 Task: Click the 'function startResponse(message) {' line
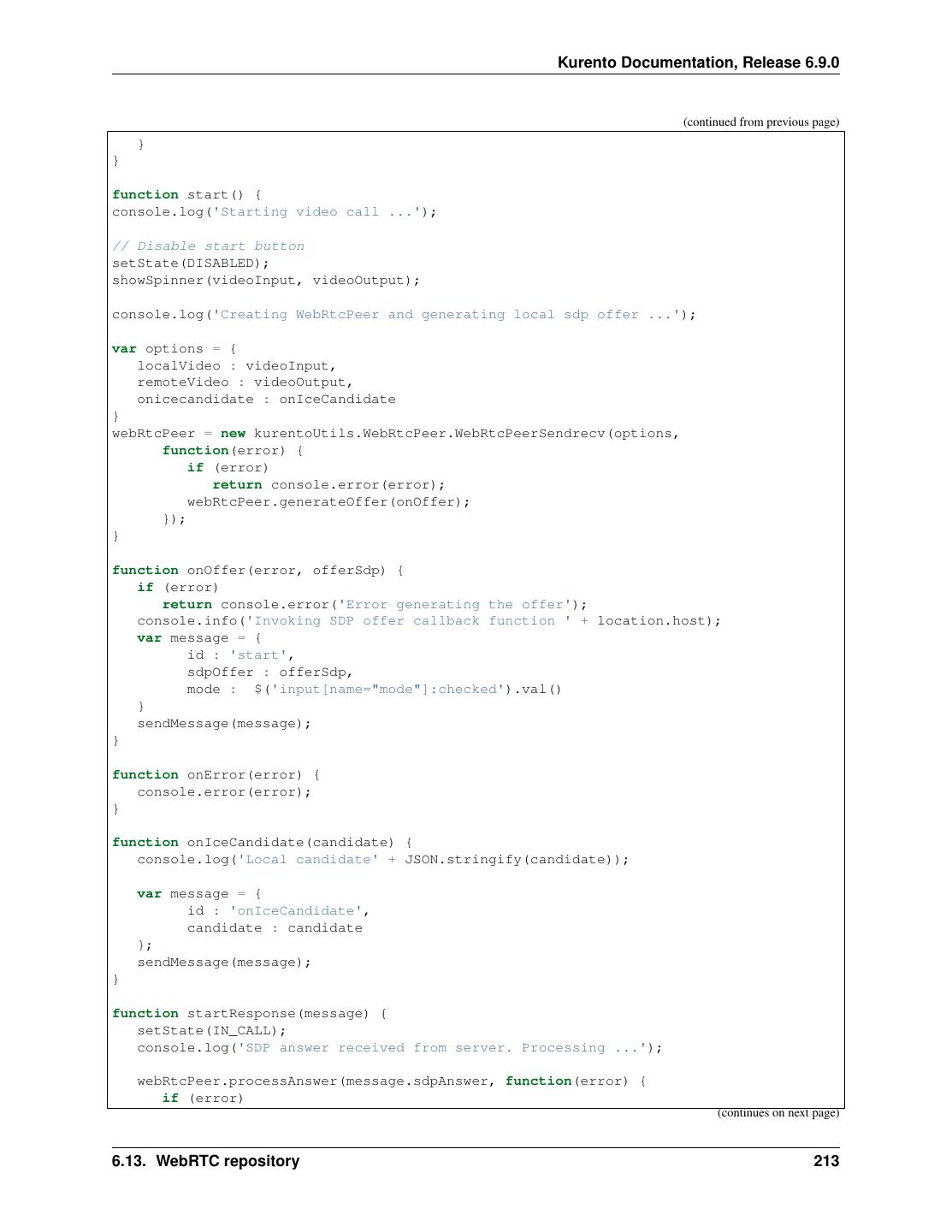pos(250,1014)
